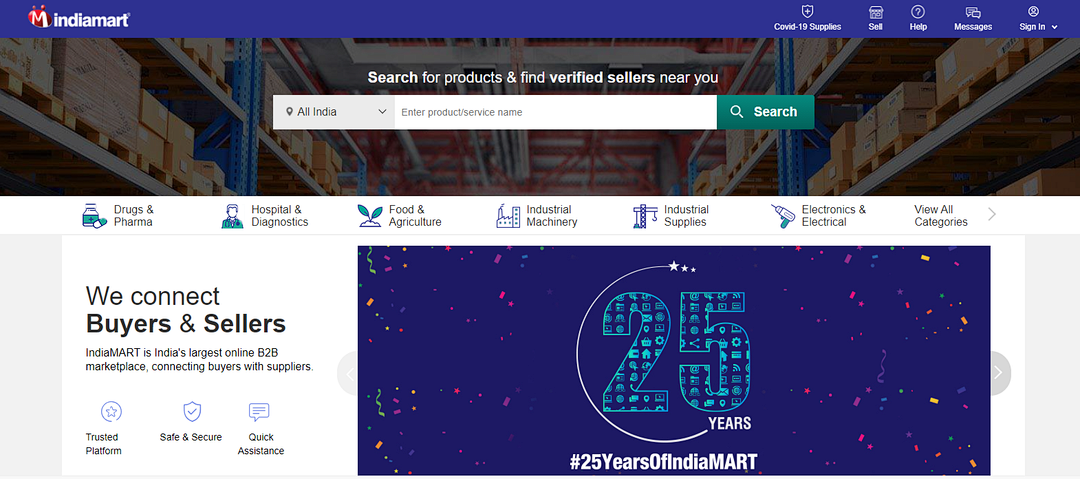Open the Help question mark icon
The width and height of the screenshot is (1080, 479).
click(x=918, y=12)
